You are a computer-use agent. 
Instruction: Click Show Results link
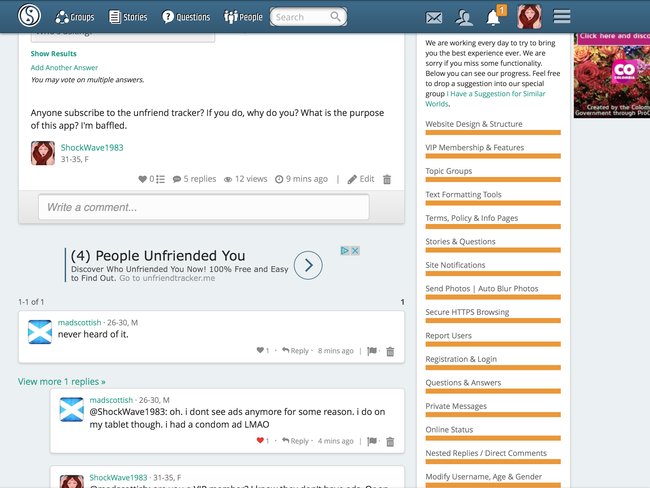point(53,53)
